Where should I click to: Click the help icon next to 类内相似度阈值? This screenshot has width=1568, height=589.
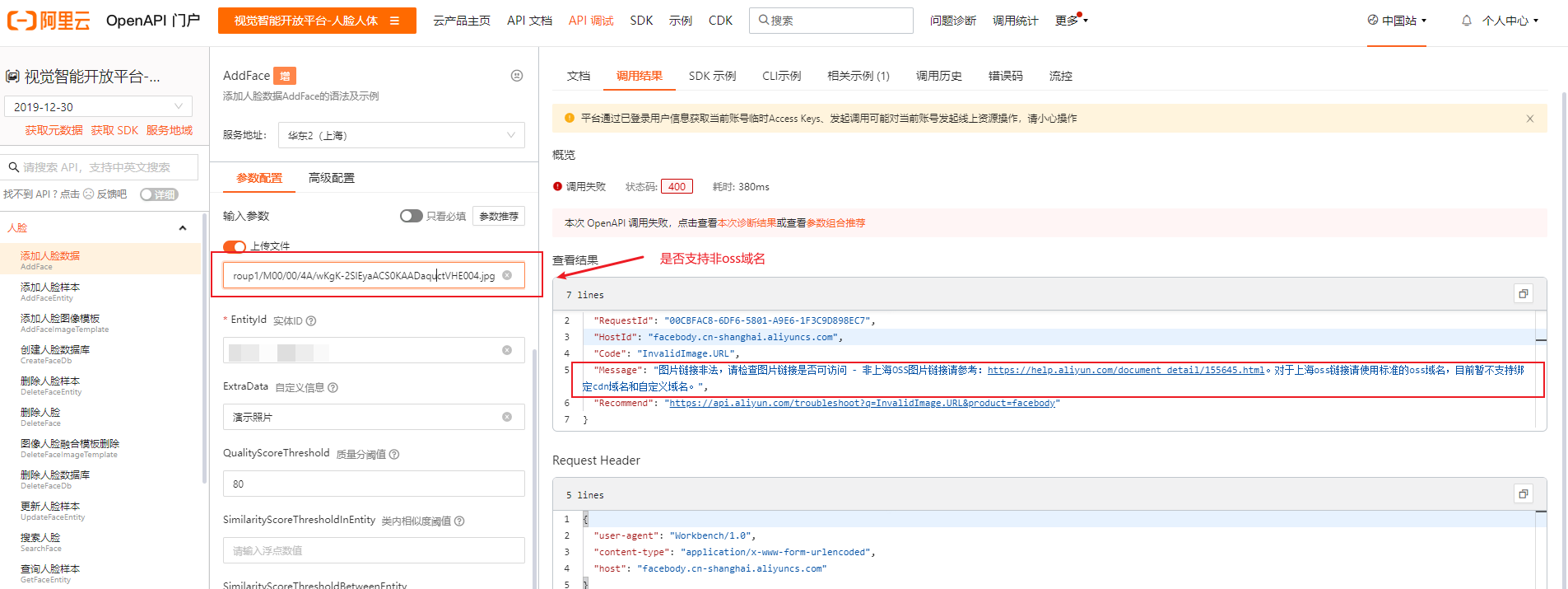click(459, 521)
